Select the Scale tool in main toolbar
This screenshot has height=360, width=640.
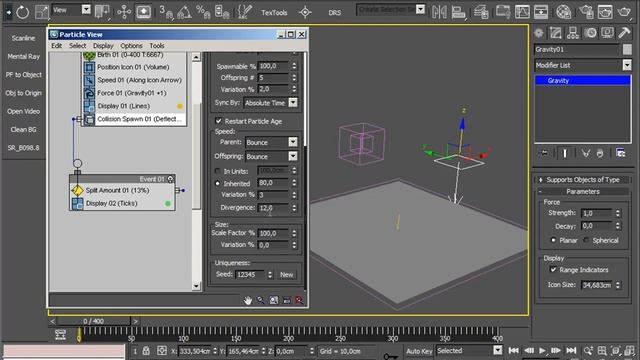click(42, 12)
